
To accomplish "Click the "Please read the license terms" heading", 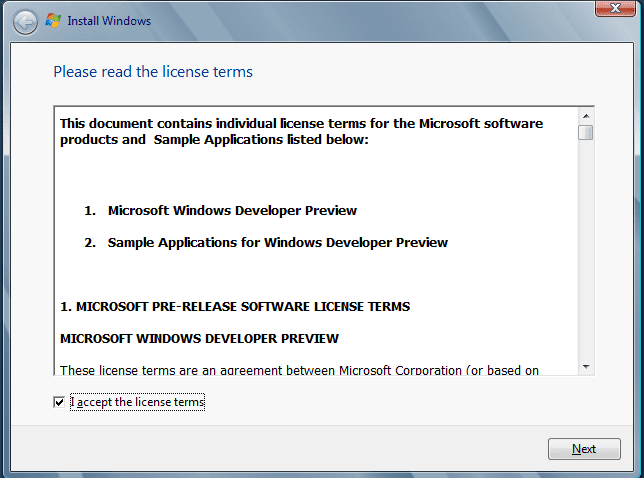I will tap(153, 72).
